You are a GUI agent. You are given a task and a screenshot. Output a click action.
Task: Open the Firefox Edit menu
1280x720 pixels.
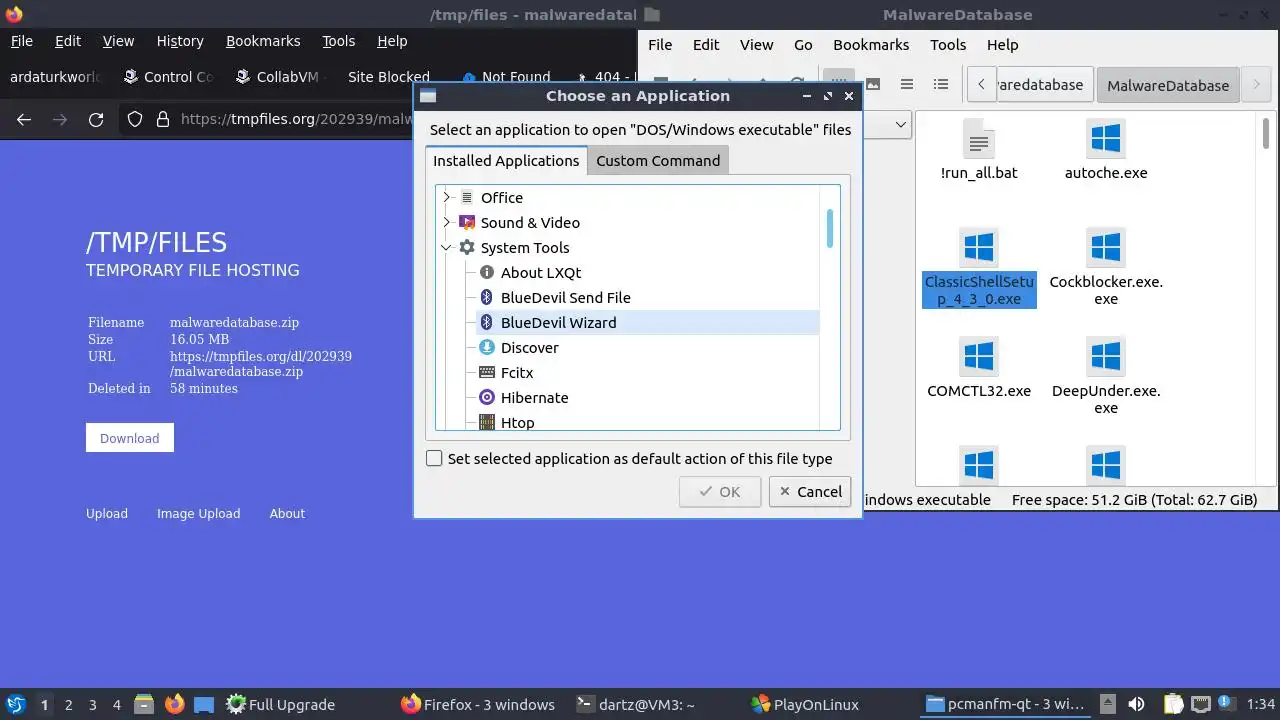(x=68, y=41)
